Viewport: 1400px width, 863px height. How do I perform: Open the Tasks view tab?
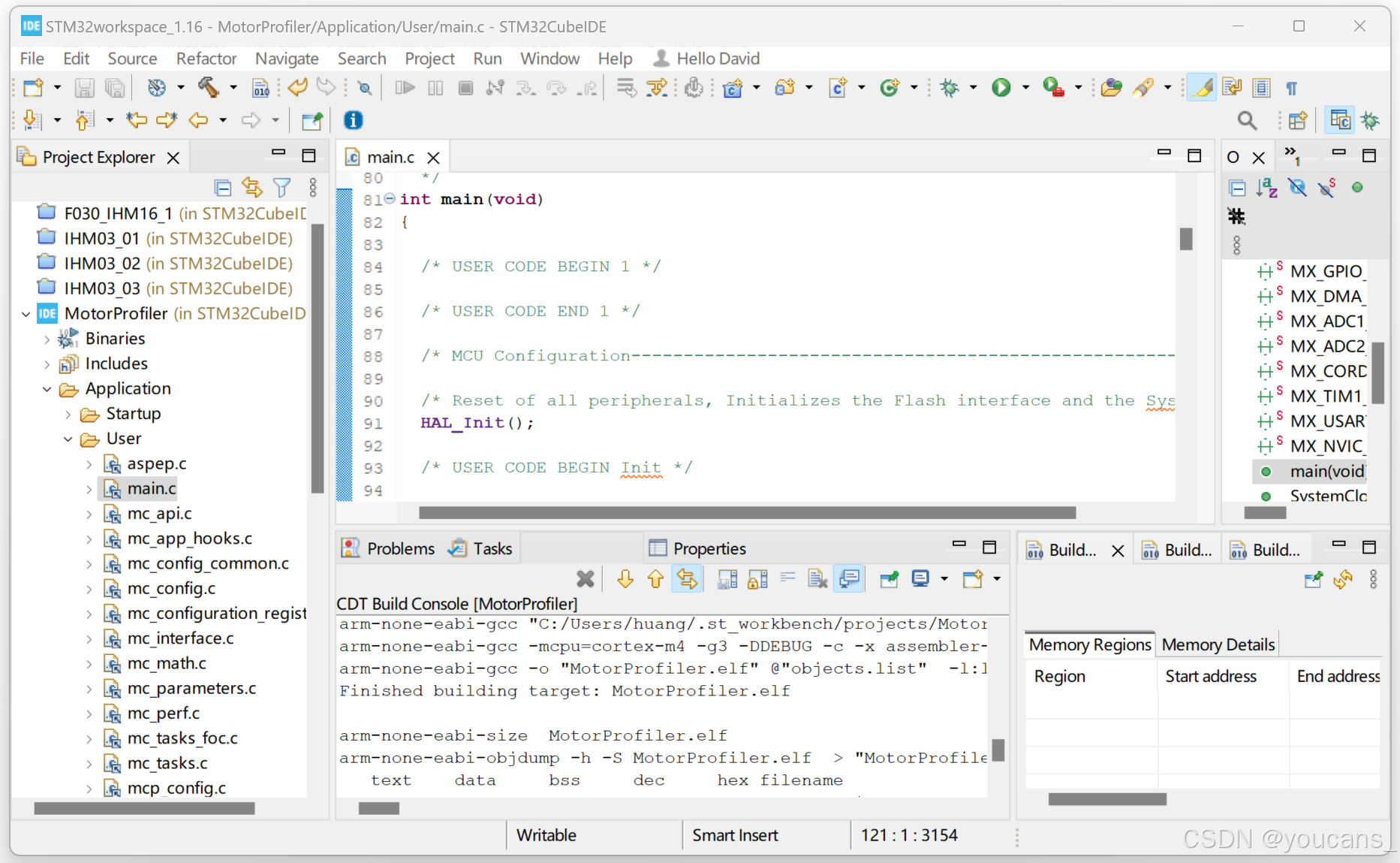click(x=480, y=548)
